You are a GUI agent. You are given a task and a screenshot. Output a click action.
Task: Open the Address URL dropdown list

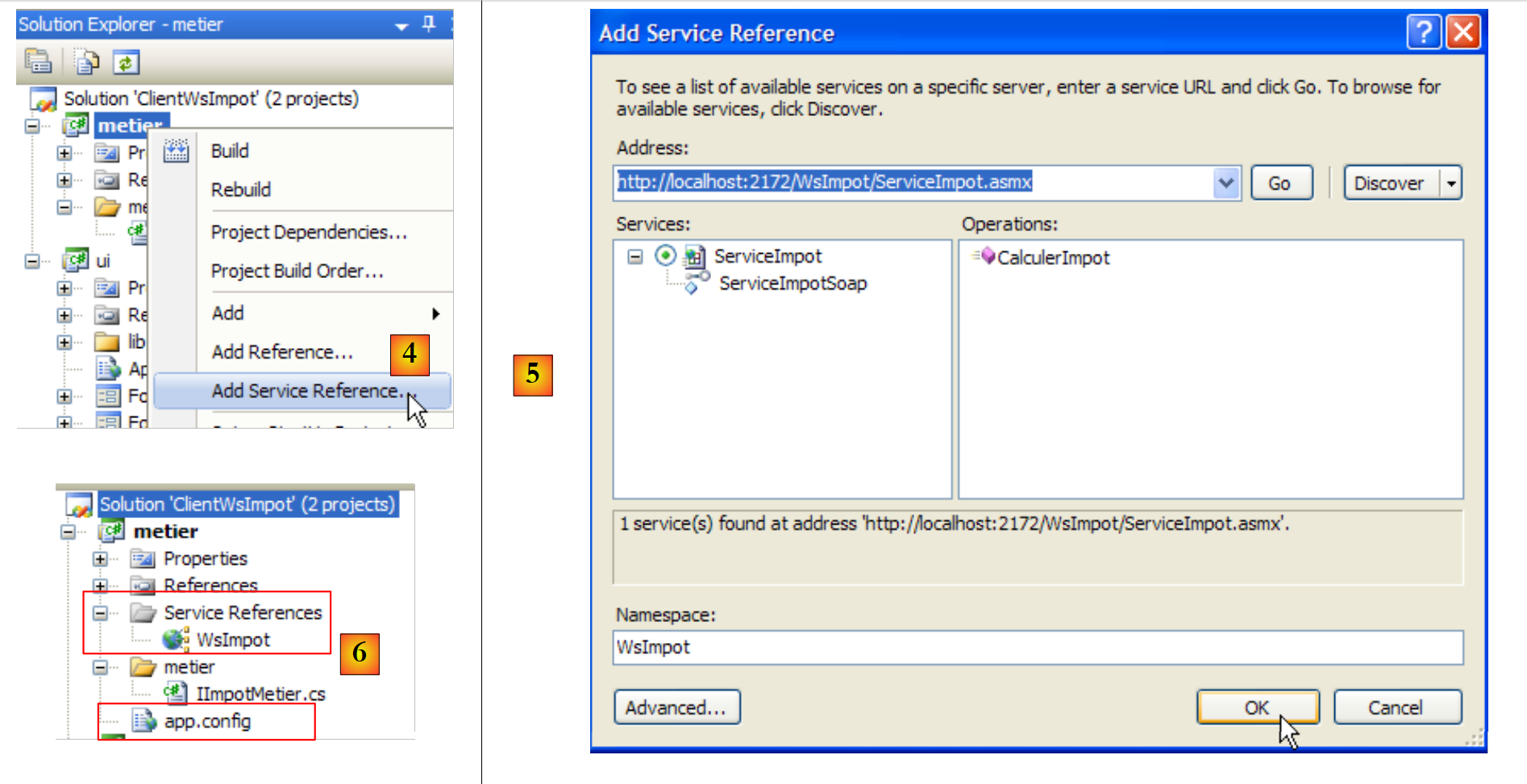pyautogui.click(x=1225, y=183)
